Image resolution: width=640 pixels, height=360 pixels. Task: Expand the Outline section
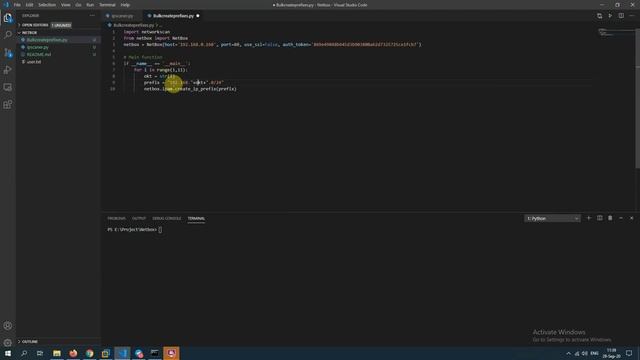(x=28, y=342)
